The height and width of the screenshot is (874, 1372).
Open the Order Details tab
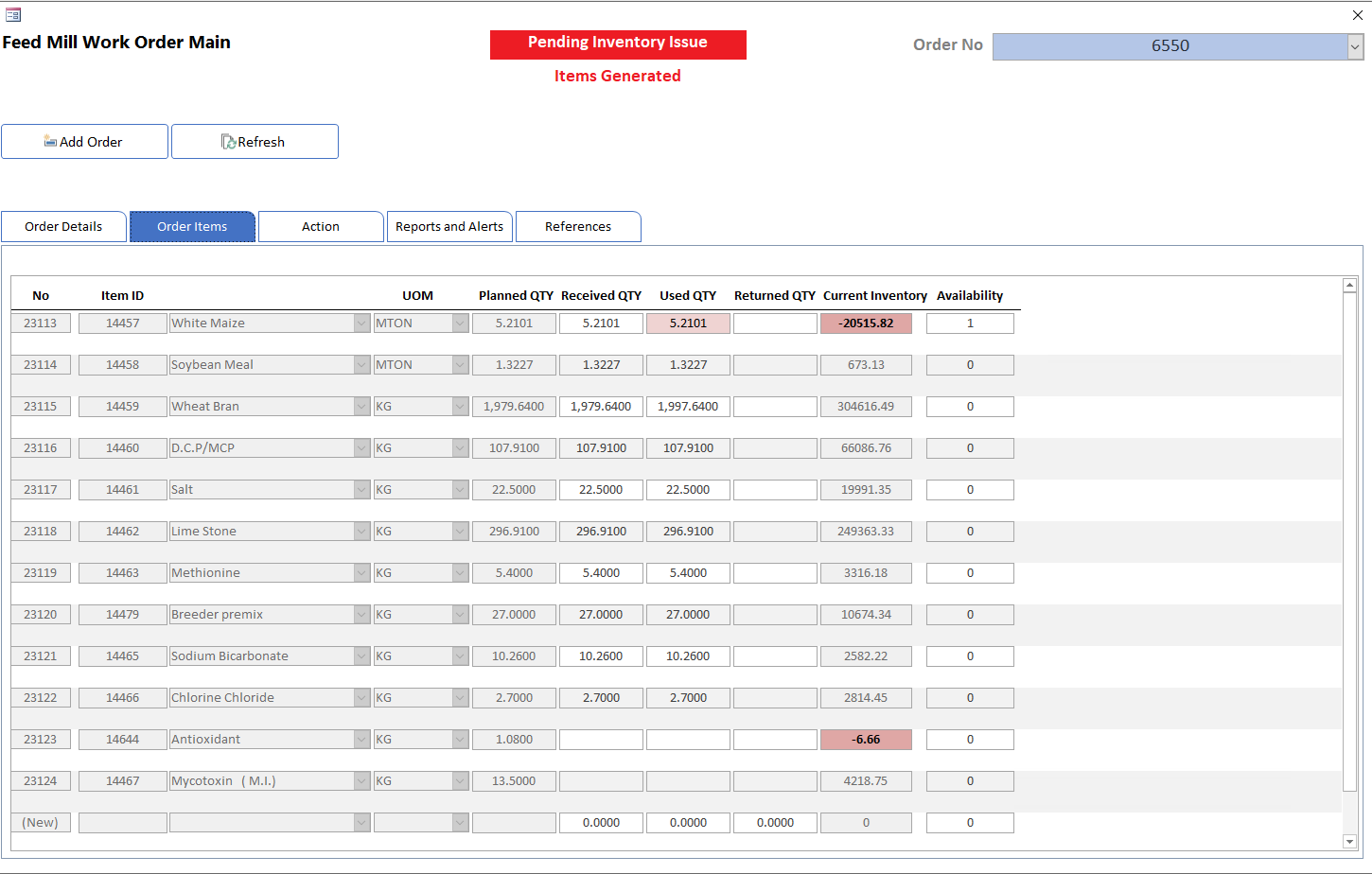(63, 227)
